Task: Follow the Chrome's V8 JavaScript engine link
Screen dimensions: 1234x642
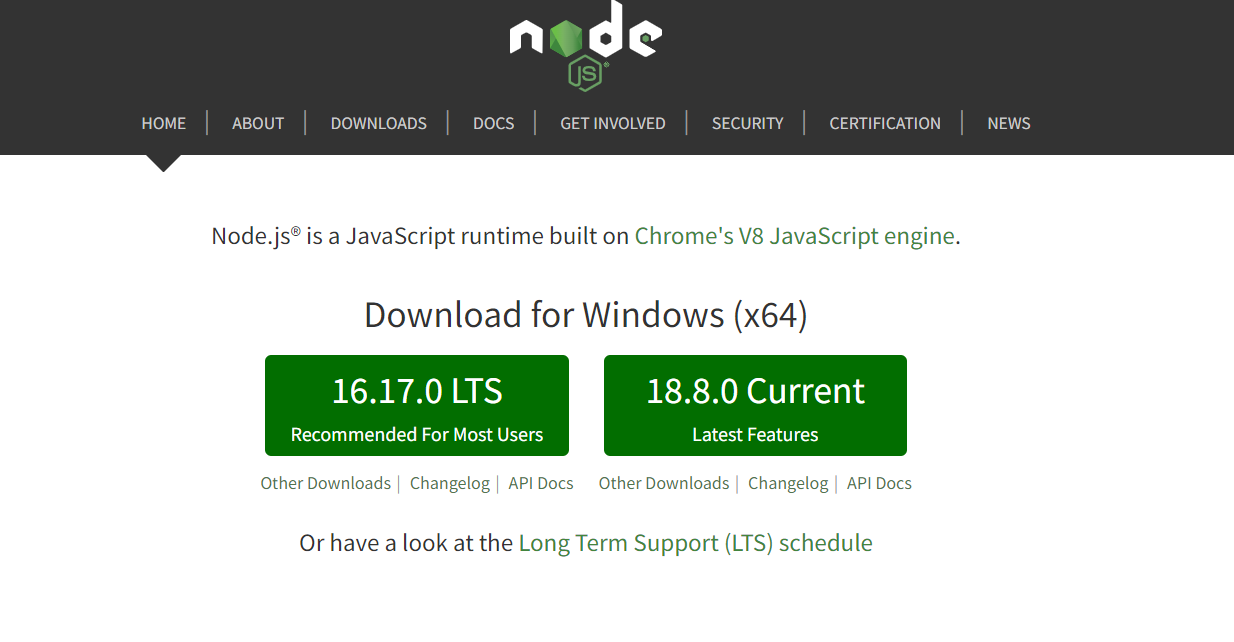Action: tap(794, 236)
